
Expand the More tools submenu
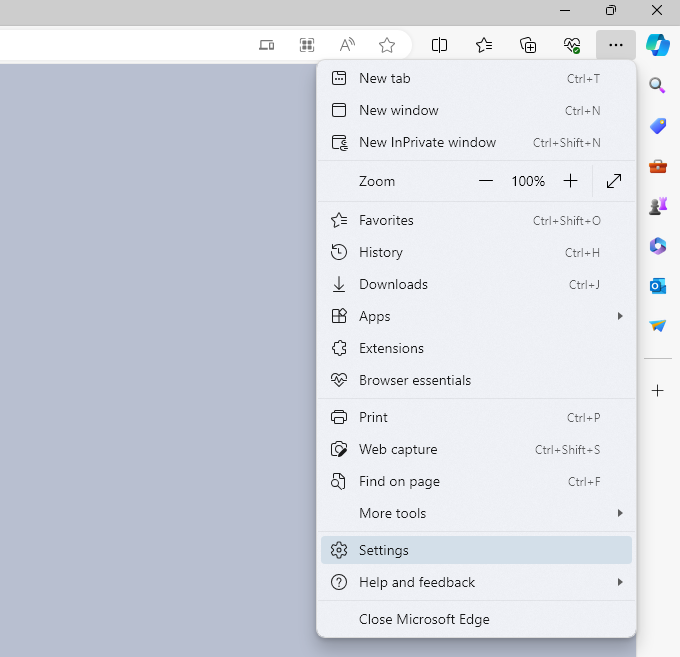coord(620,513)
